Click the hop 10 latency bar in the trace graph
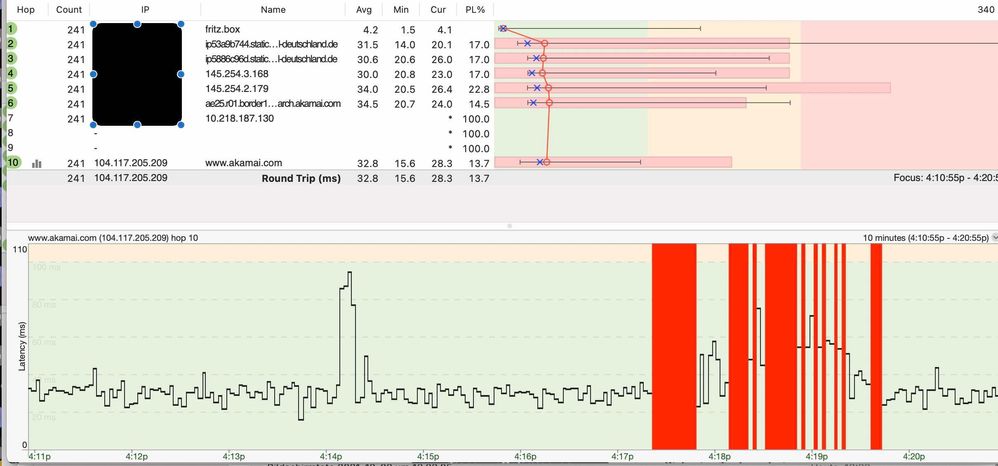Viewport: 998px width, 466px height. click(613, 162)
